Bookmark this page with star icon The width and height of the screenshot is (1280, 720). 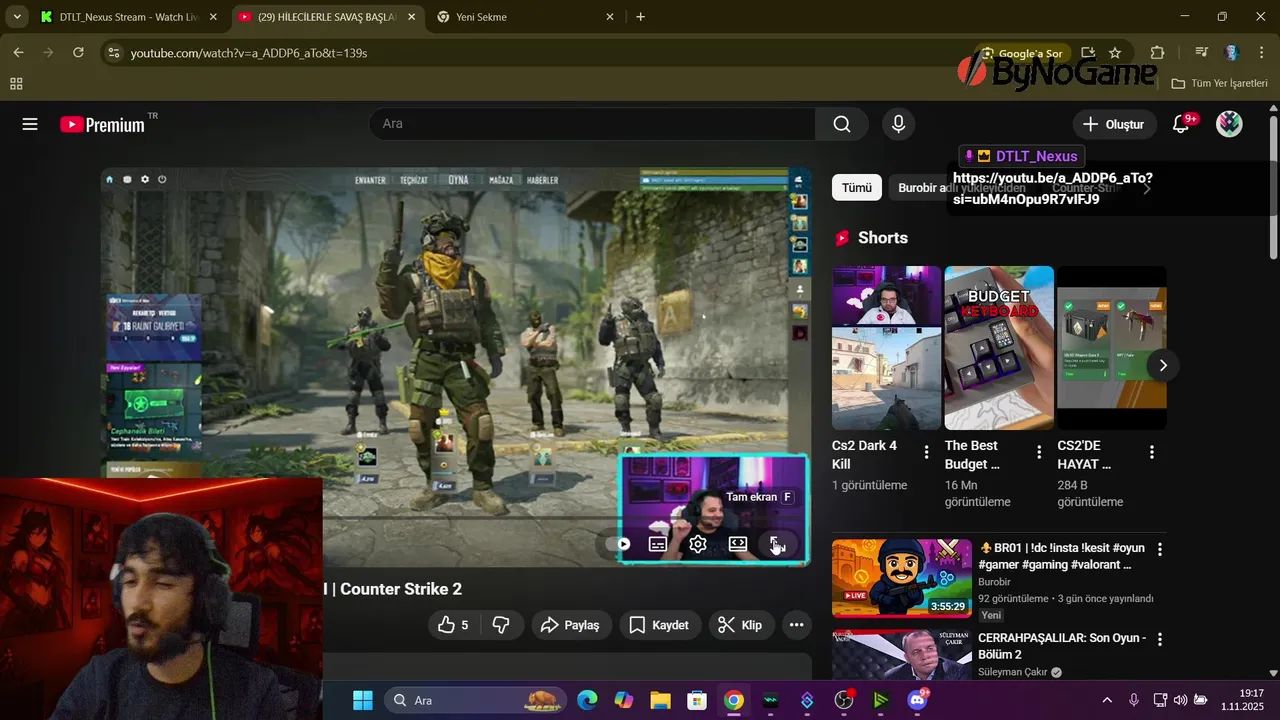click(1115, 53)
